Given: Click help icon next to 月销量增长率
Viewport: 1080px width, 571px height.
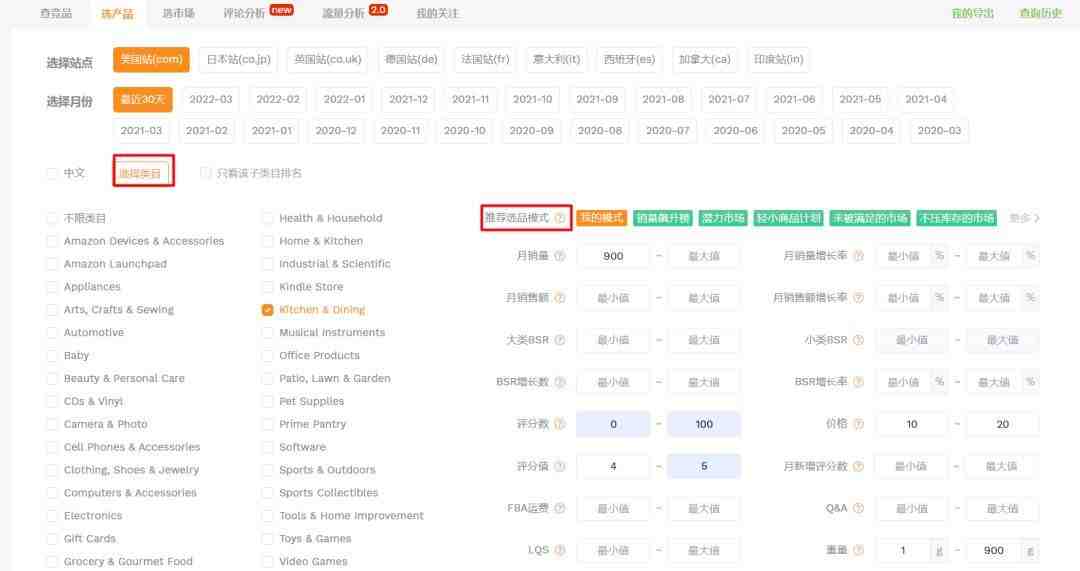Looking at the screenshot, I should pyautogui.click(x=857, y=256).
